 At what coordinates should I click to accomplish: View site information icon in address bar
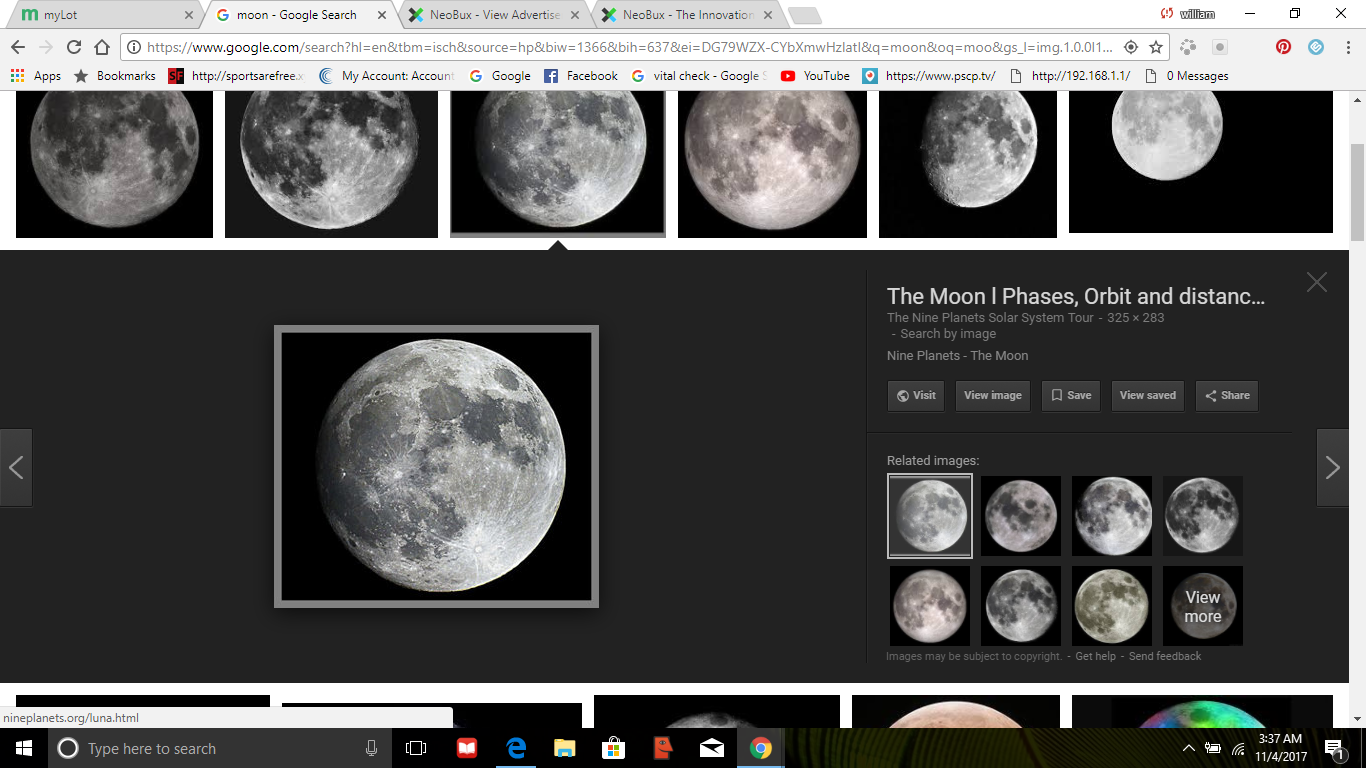pos(133,47)
